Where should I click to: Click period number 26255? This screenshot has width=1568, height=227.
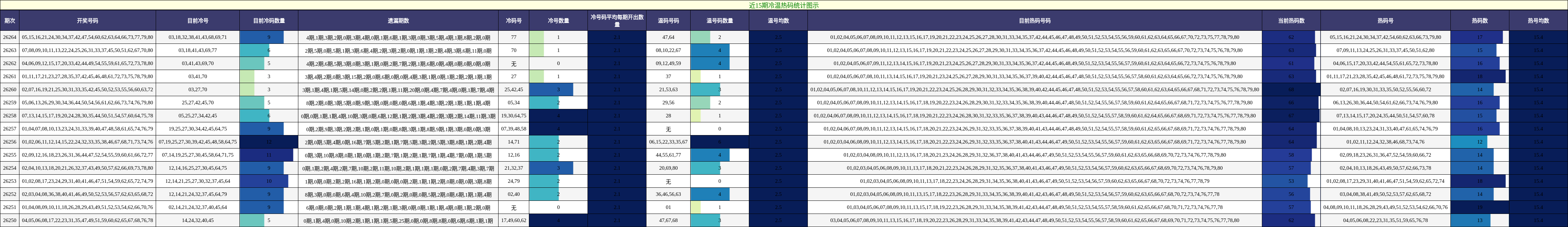[x=10, y=155]
